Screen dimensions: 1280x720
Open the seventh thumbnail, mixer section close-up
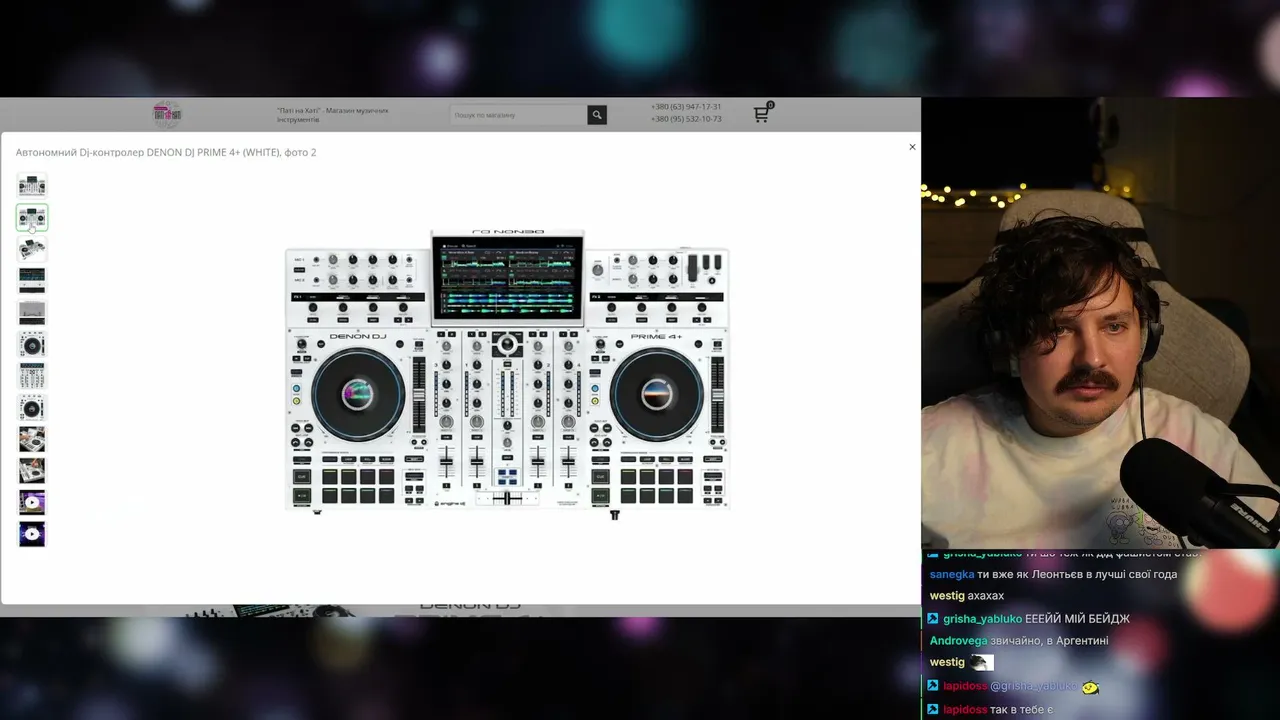tap(32, 376)
